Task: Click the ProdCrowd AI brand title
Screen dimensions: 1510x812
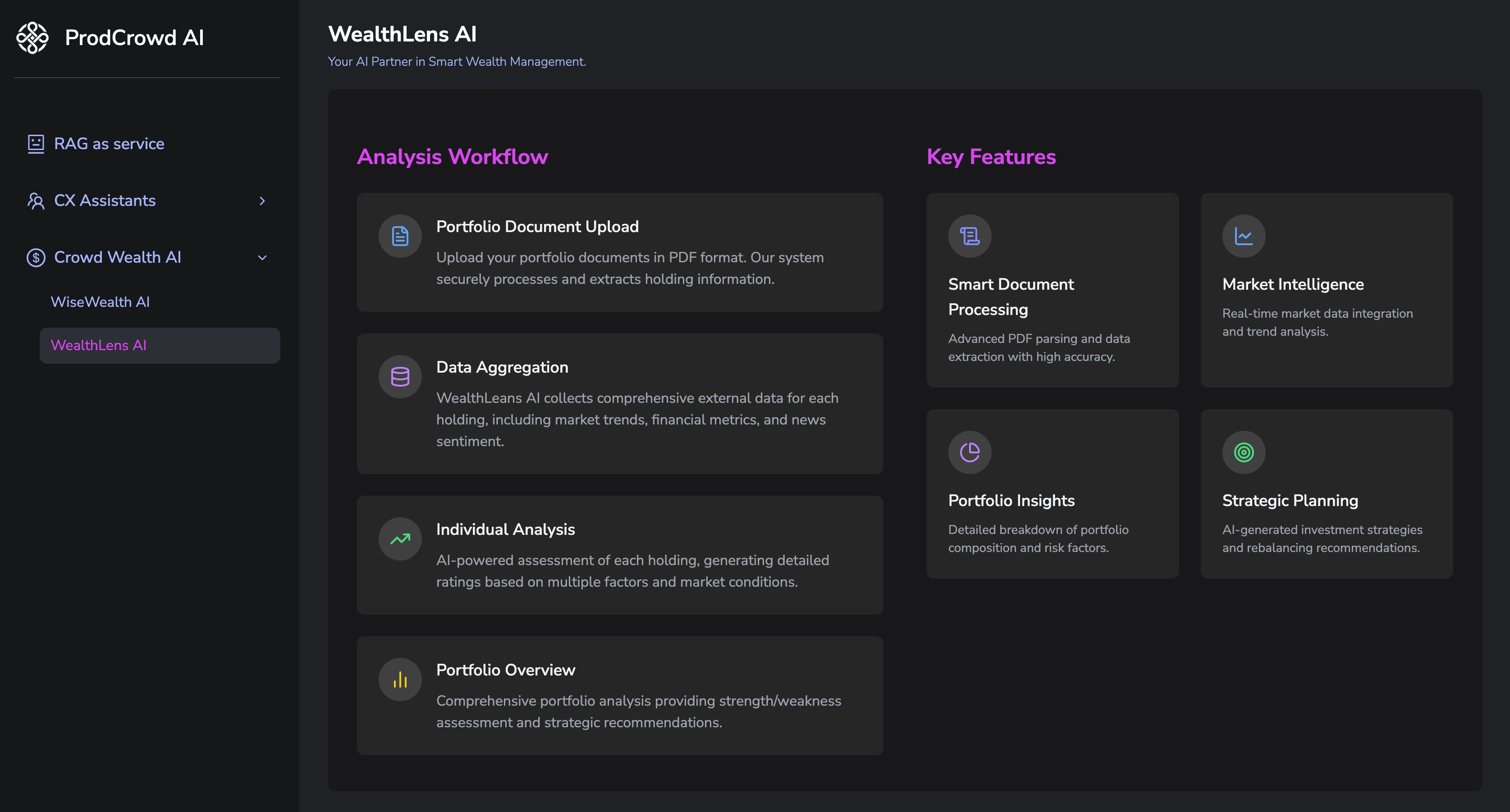Action: pos(134,37)
